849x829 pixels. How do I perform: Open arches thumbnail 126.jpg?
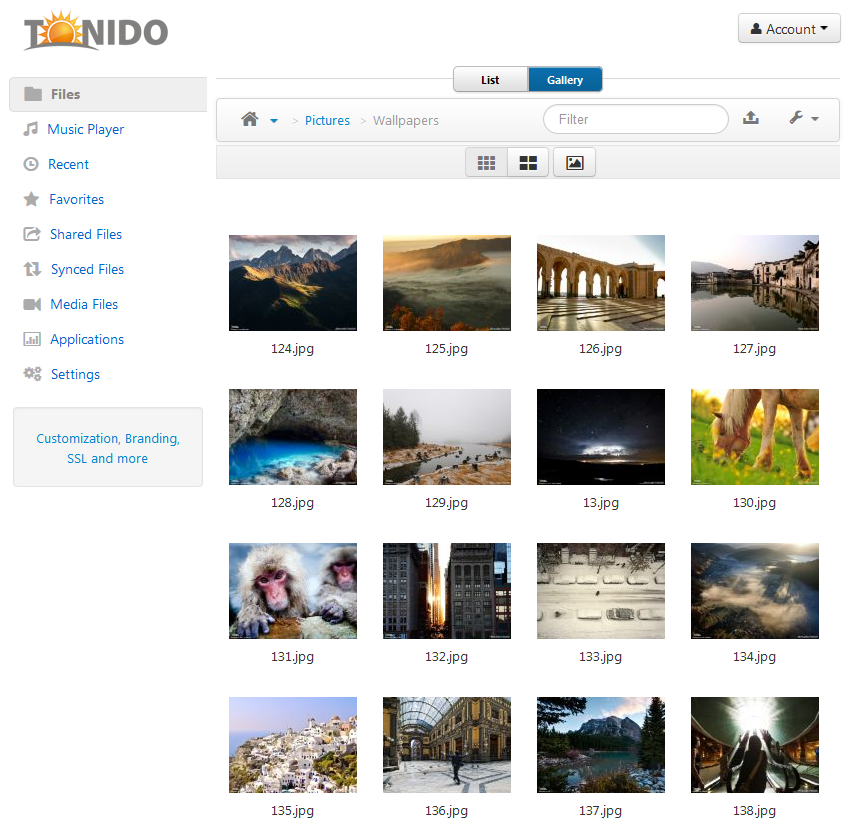pyautogui.click(x=601, y=283)
